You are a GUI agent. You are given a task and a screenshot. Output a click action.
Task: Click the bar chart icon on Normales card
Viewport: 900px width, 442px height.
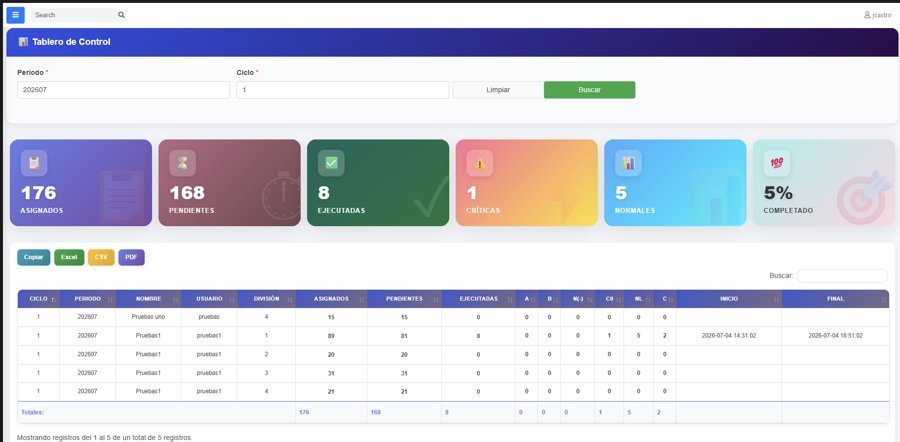click(x=629, y=163)
